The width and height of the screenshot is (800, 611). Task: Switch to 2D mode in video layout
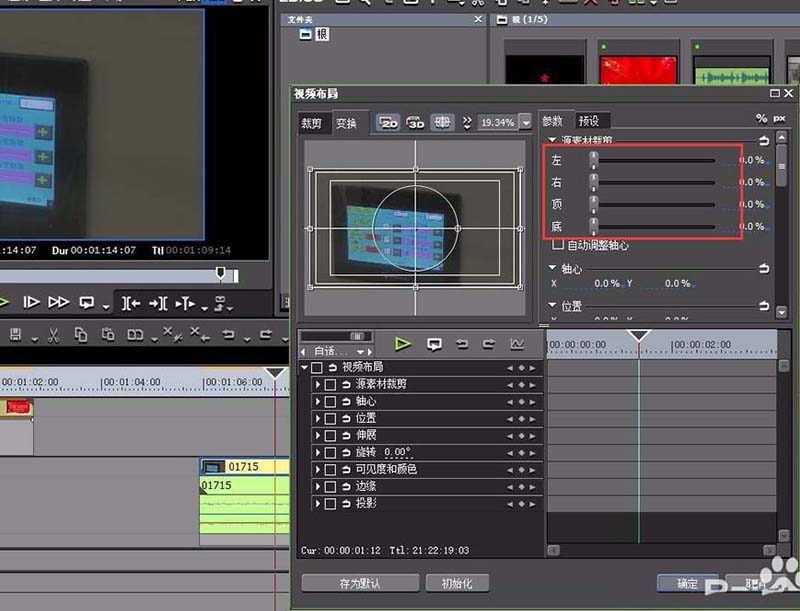coord(388,122)
